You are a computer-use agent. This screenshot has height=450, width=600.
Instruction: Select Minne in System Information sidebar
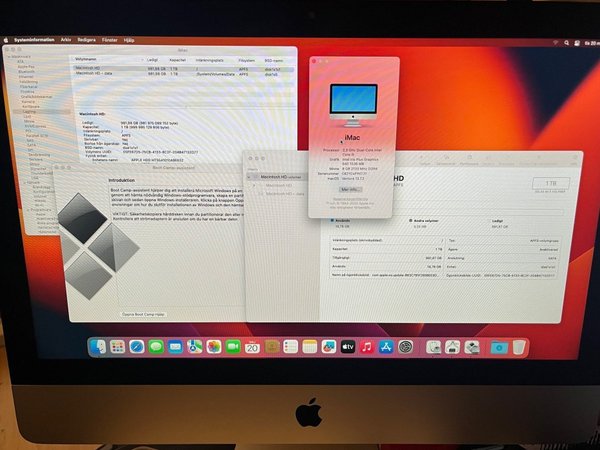tap(29, 121)
